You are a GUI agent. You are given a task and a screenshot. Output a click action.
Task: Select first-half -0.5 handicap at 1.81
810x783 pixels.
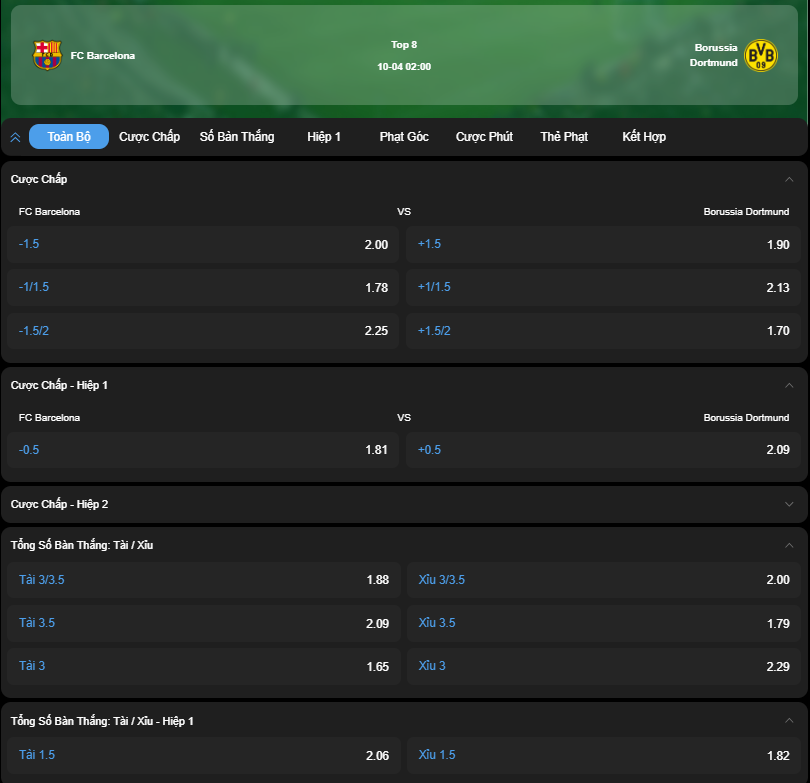click(203, 450)
